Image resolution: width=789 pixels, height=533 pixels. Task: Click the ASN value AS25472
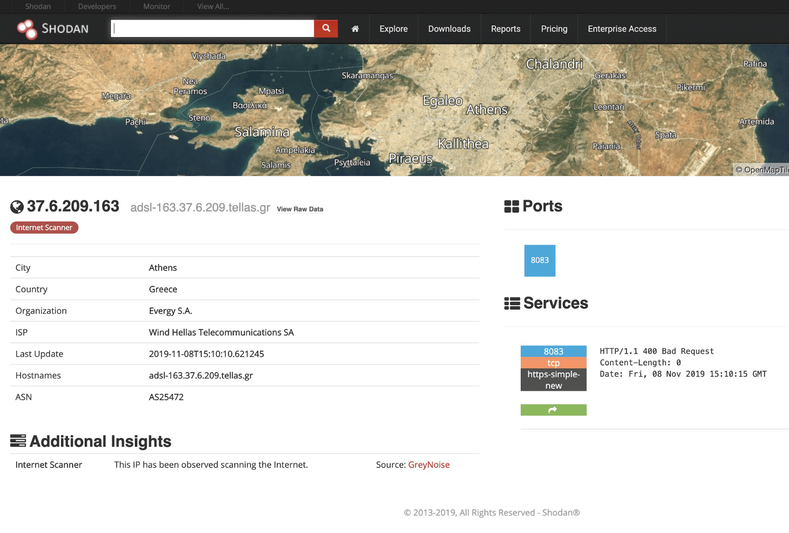coord(166,397)
